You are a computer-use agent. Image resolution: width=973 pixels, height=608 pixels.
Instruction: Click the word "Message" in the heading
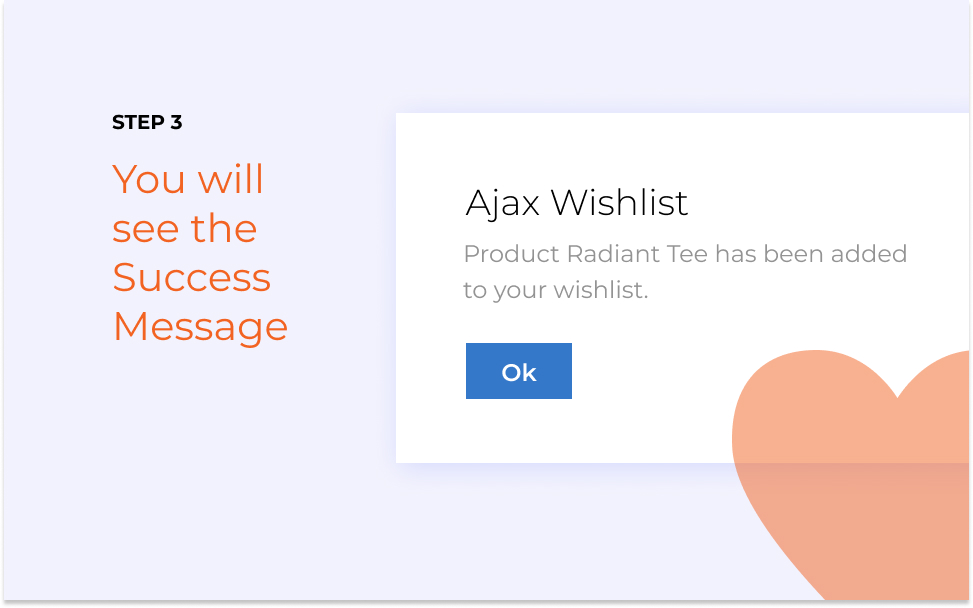(200, 327)
